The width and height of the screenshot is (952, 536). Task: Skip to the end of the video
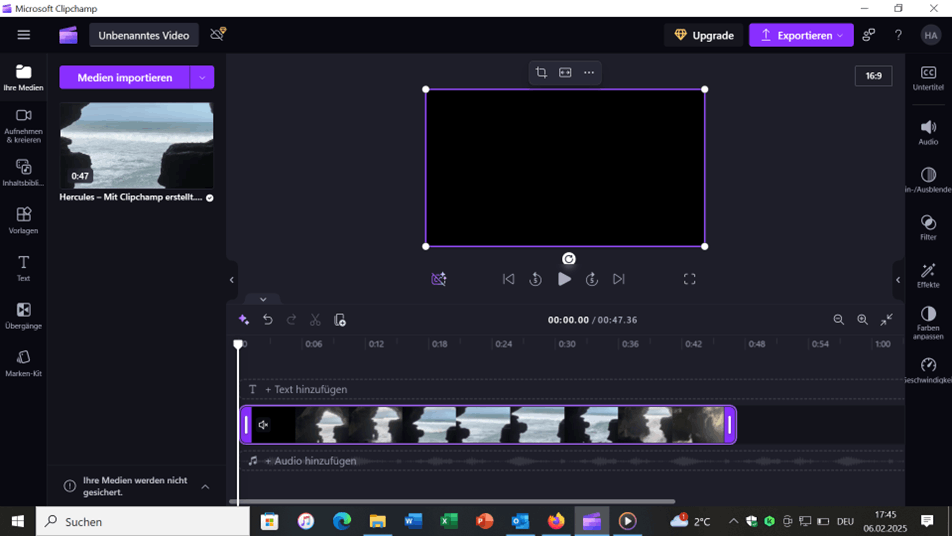point(618,279)
